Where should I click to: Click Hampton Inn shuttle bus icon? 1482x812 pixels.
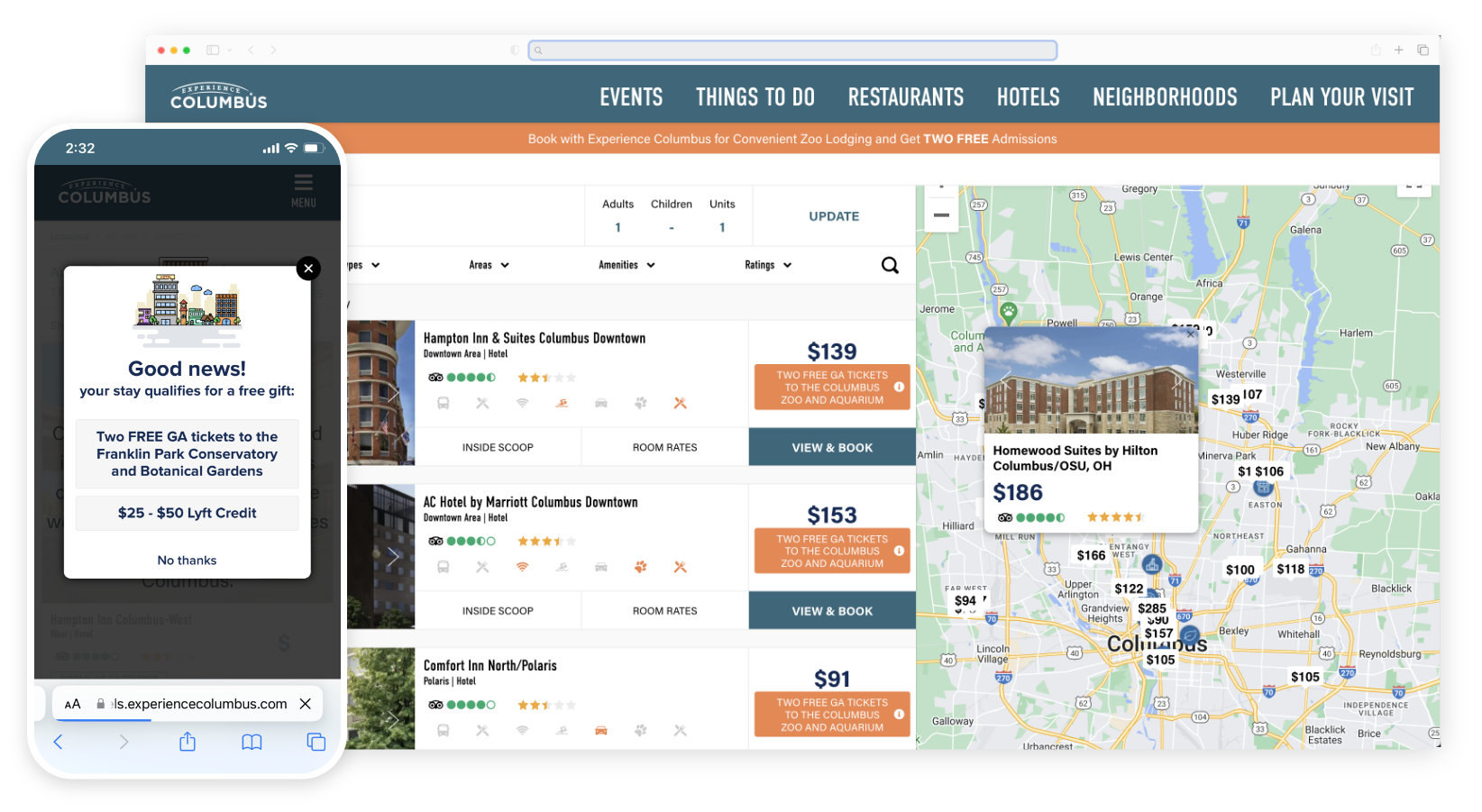coord(444,403)
